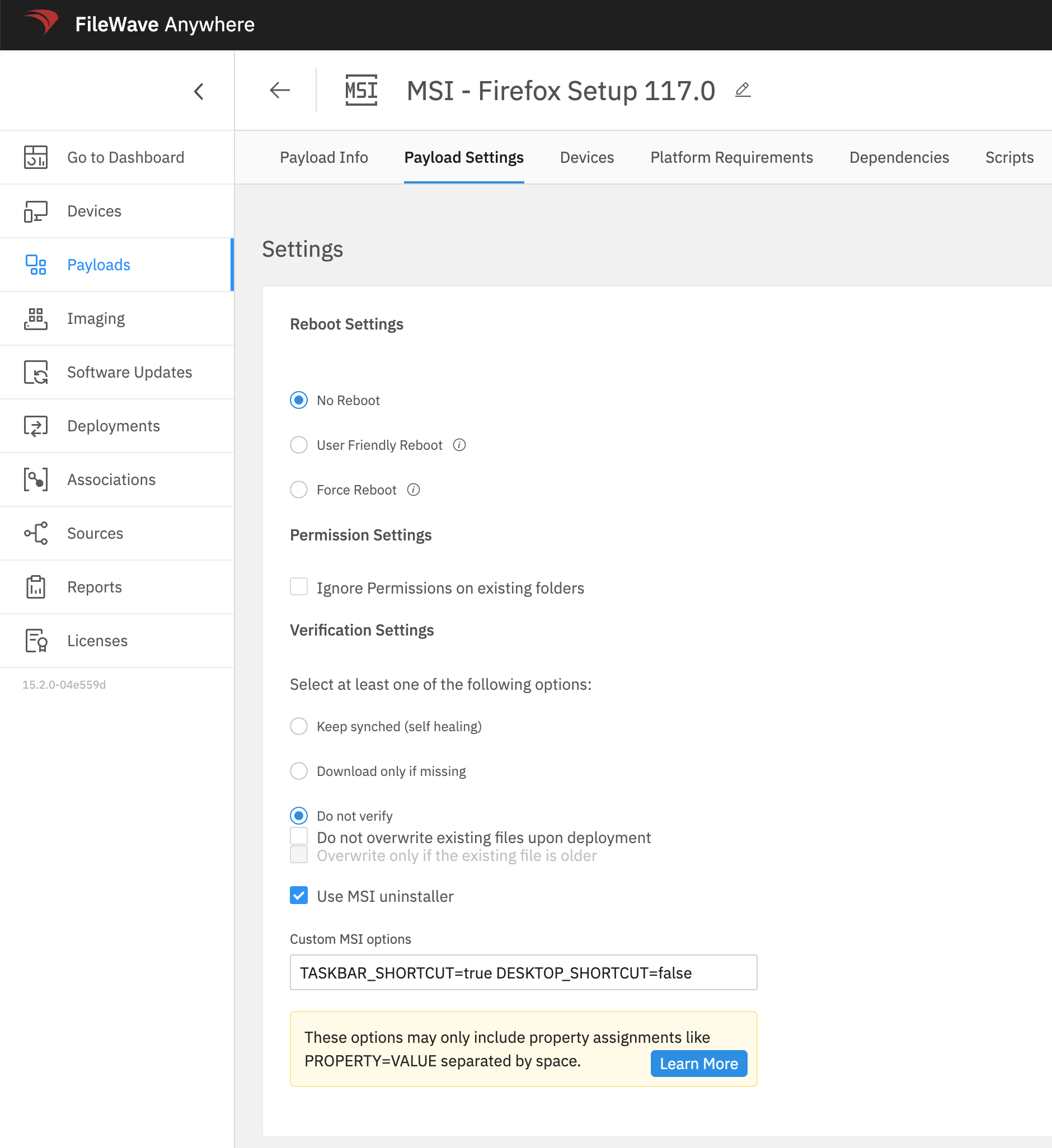Screen dimensions: 1052x1148
Task: Check Do not overwrite existing files upon deployment
Action: 299,836
